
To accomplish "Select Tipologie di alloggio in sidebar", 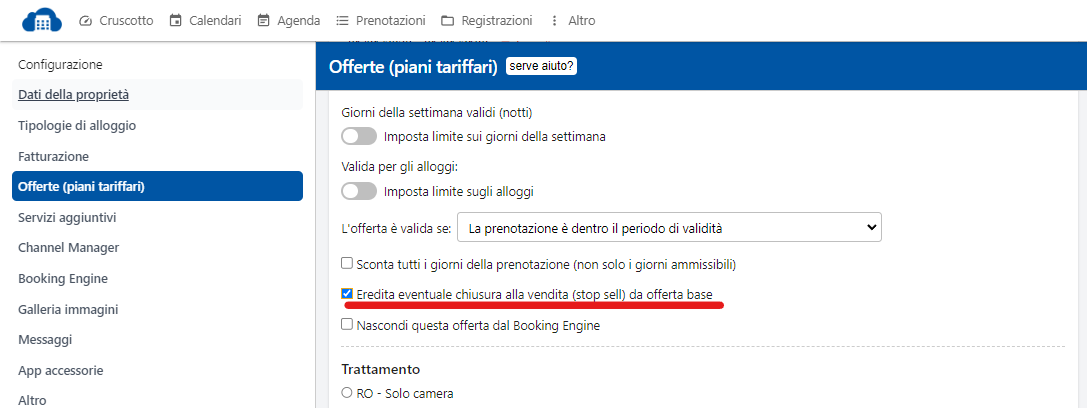I will tap(77, 126).
